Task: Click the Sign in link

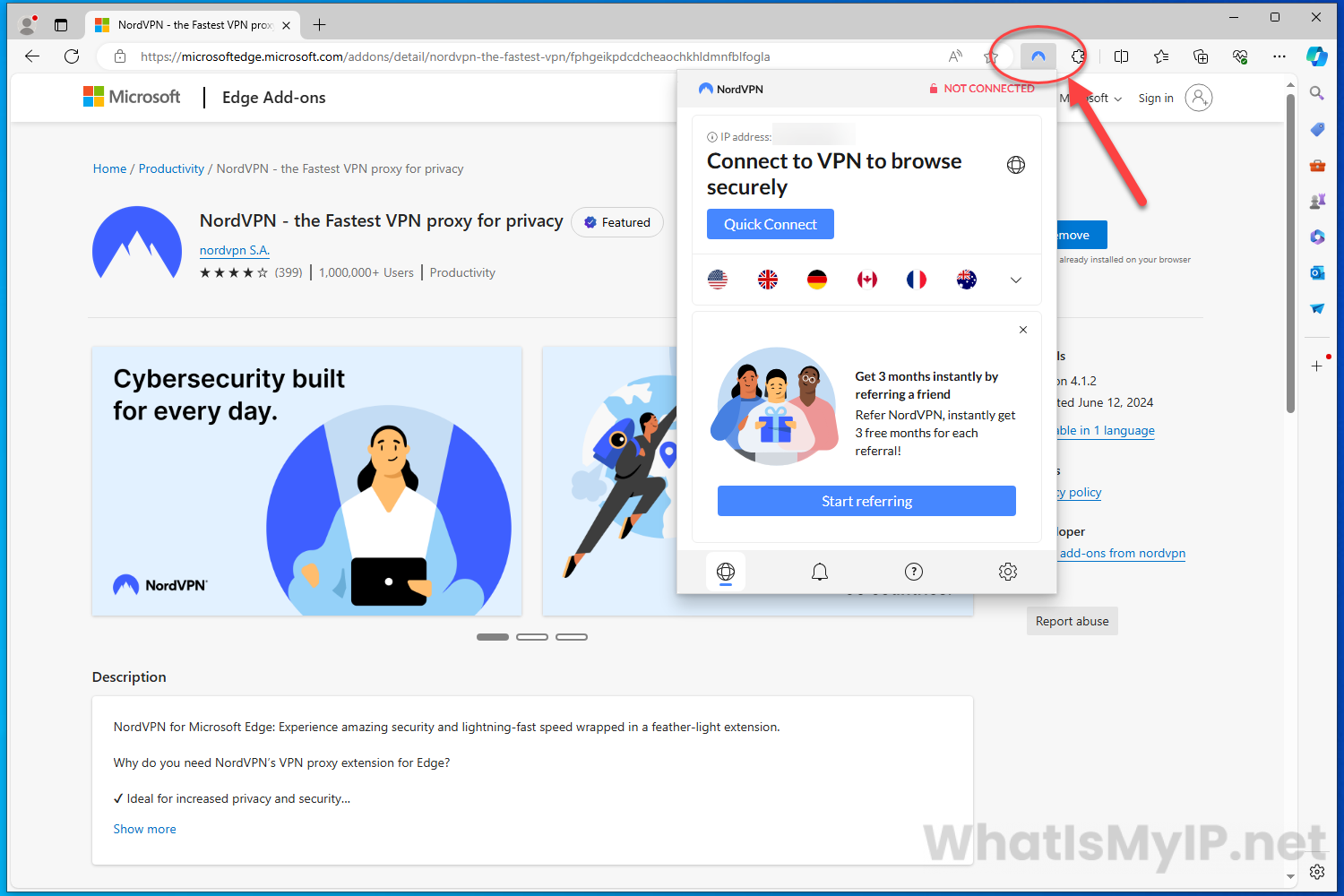Action: point(1156,99)
